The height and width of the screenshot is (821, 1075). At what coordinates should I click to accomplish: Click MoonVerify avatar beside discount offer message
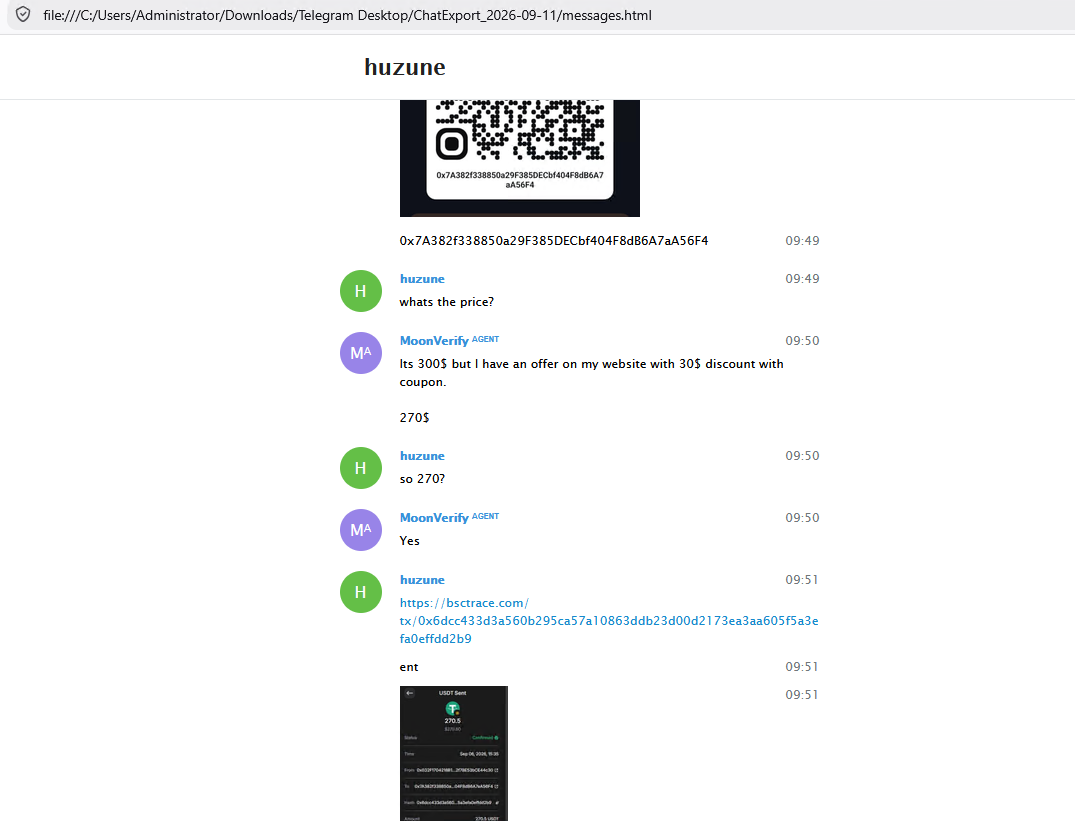361,353
